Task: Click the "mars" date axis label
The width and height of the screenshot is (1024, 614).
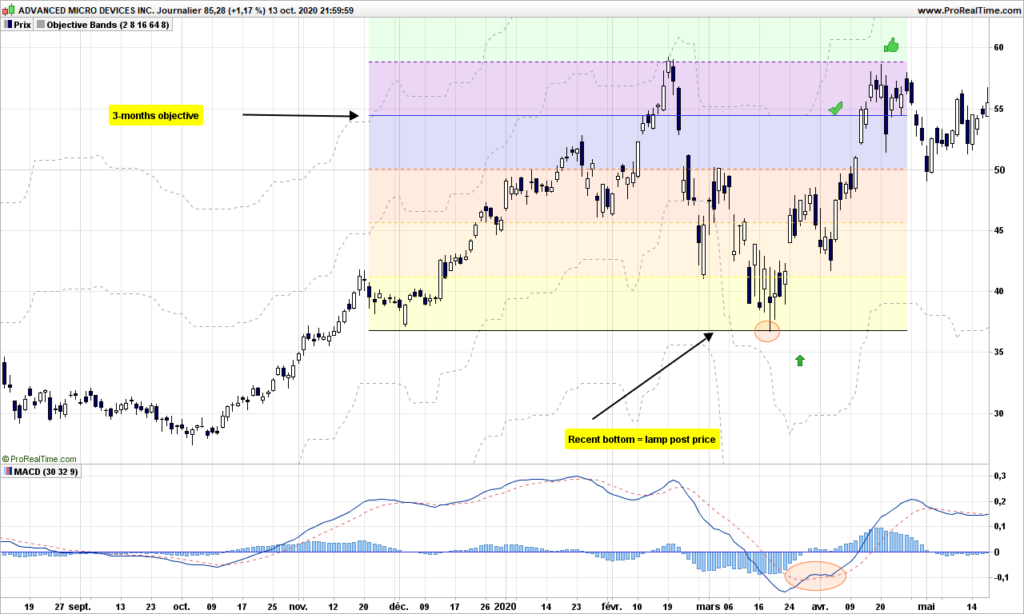Action: click(x=708, y=606)
